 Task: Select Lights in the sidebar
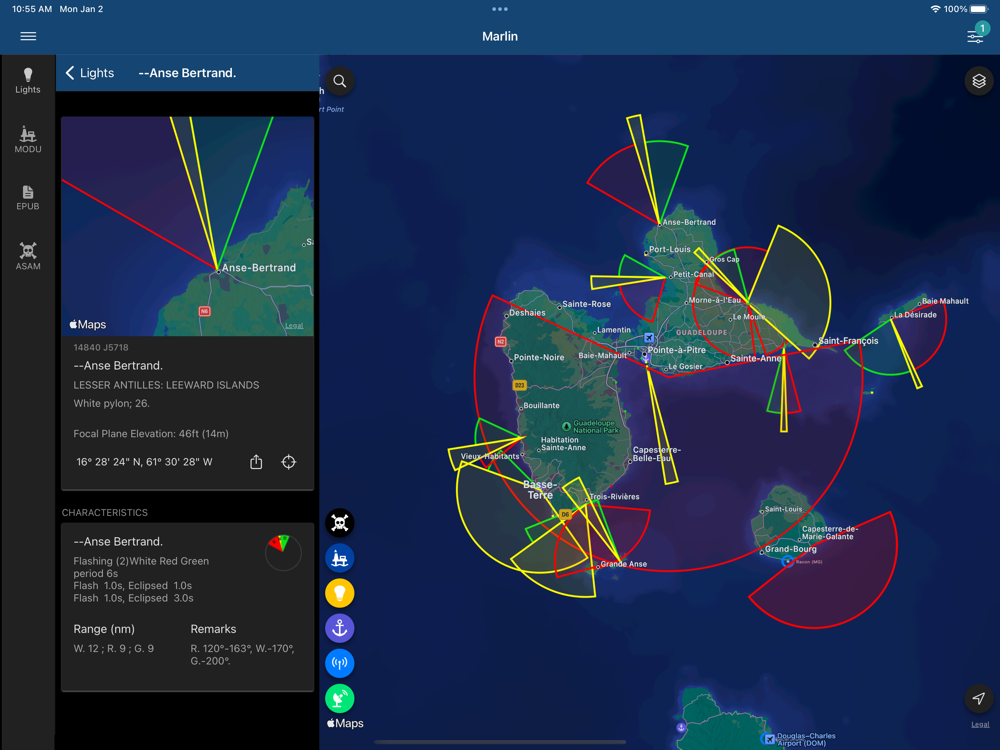tap(27, 81)
